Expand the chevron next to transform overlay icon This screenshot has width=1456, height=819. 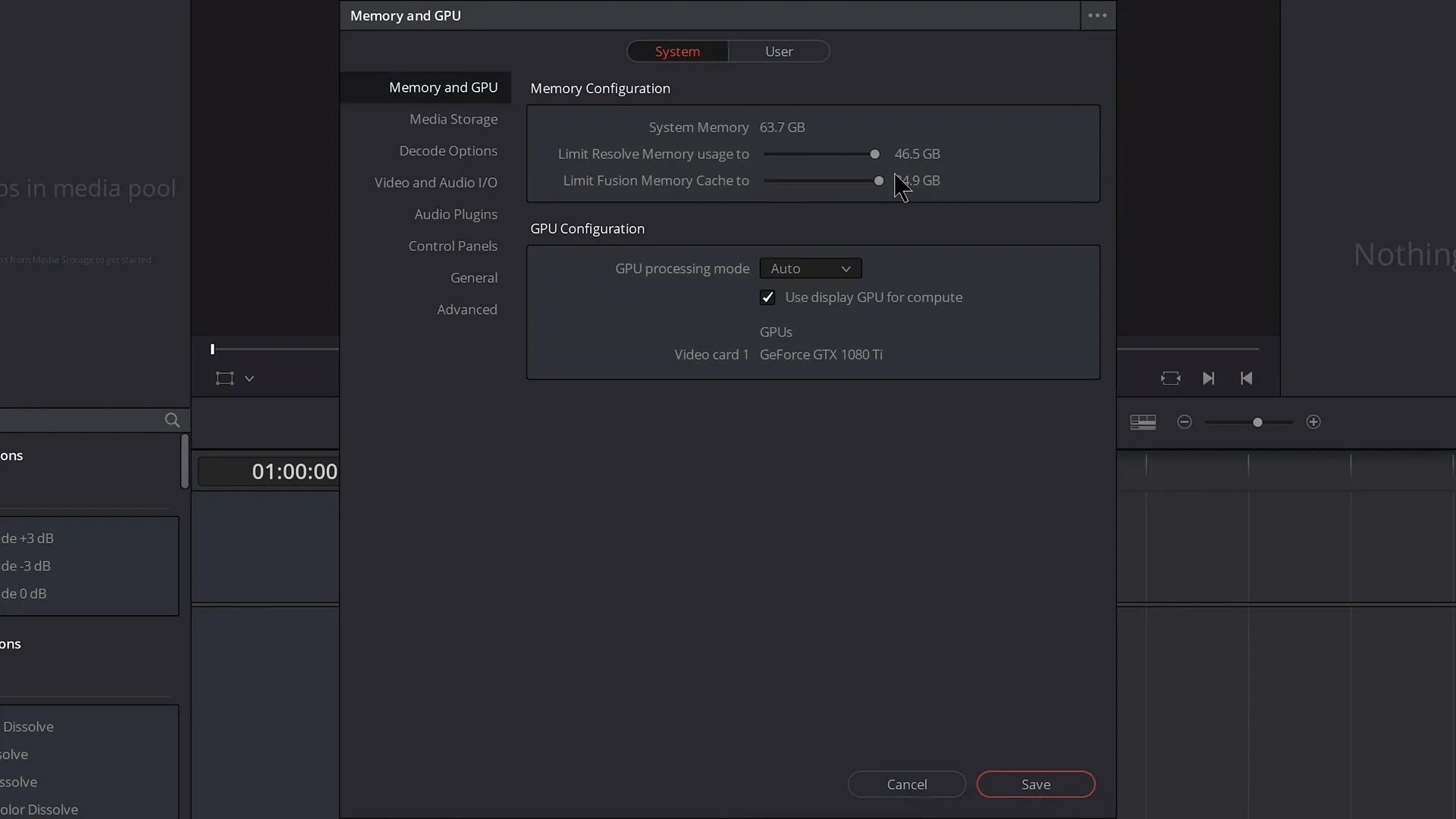tap(249, 378)
